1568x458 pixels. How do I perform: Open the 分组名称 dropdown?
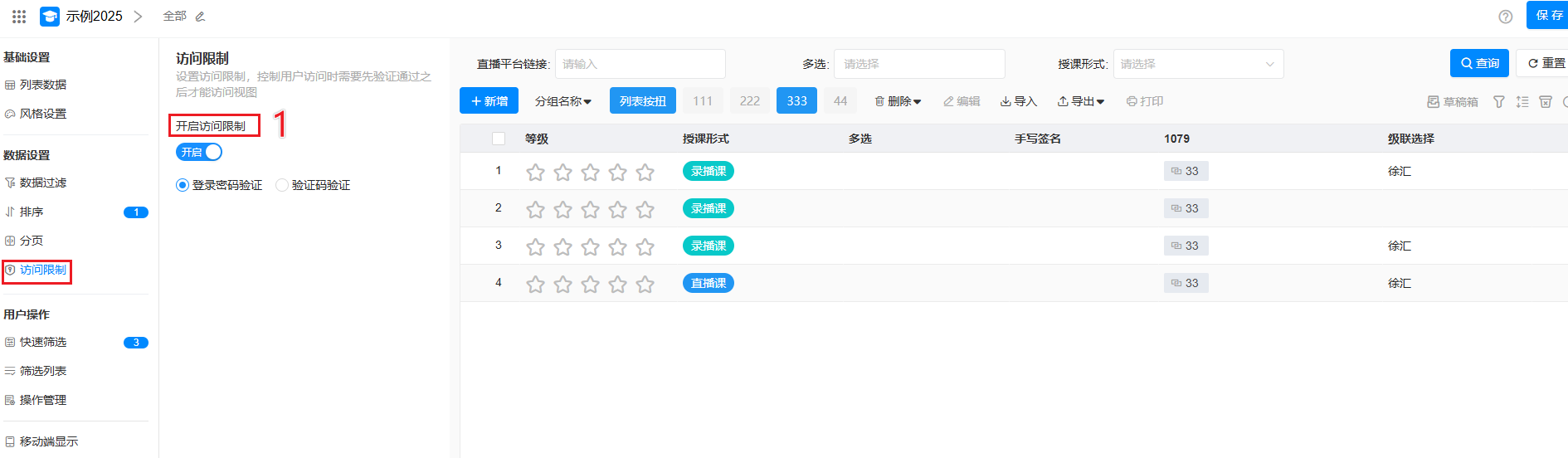coord(563,101)
